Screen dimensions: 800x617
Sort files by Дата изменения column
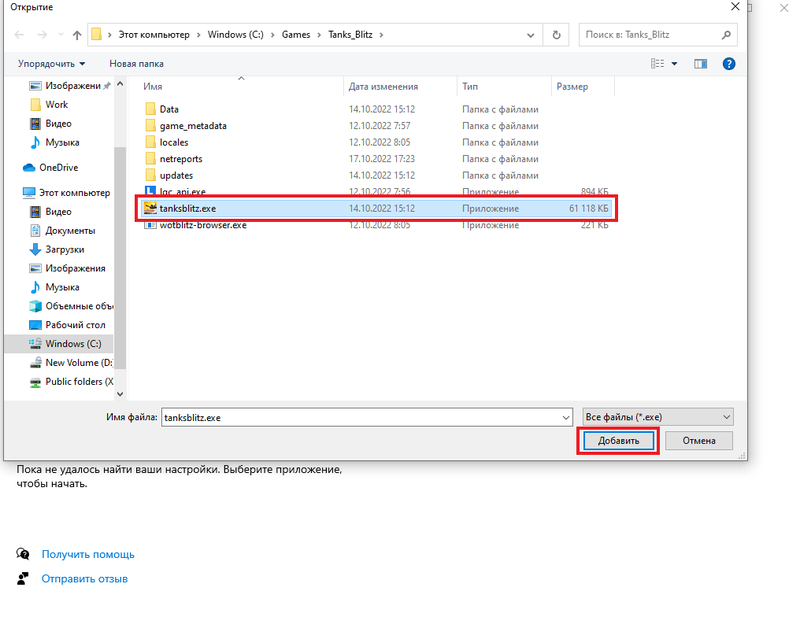coord(401,87)
